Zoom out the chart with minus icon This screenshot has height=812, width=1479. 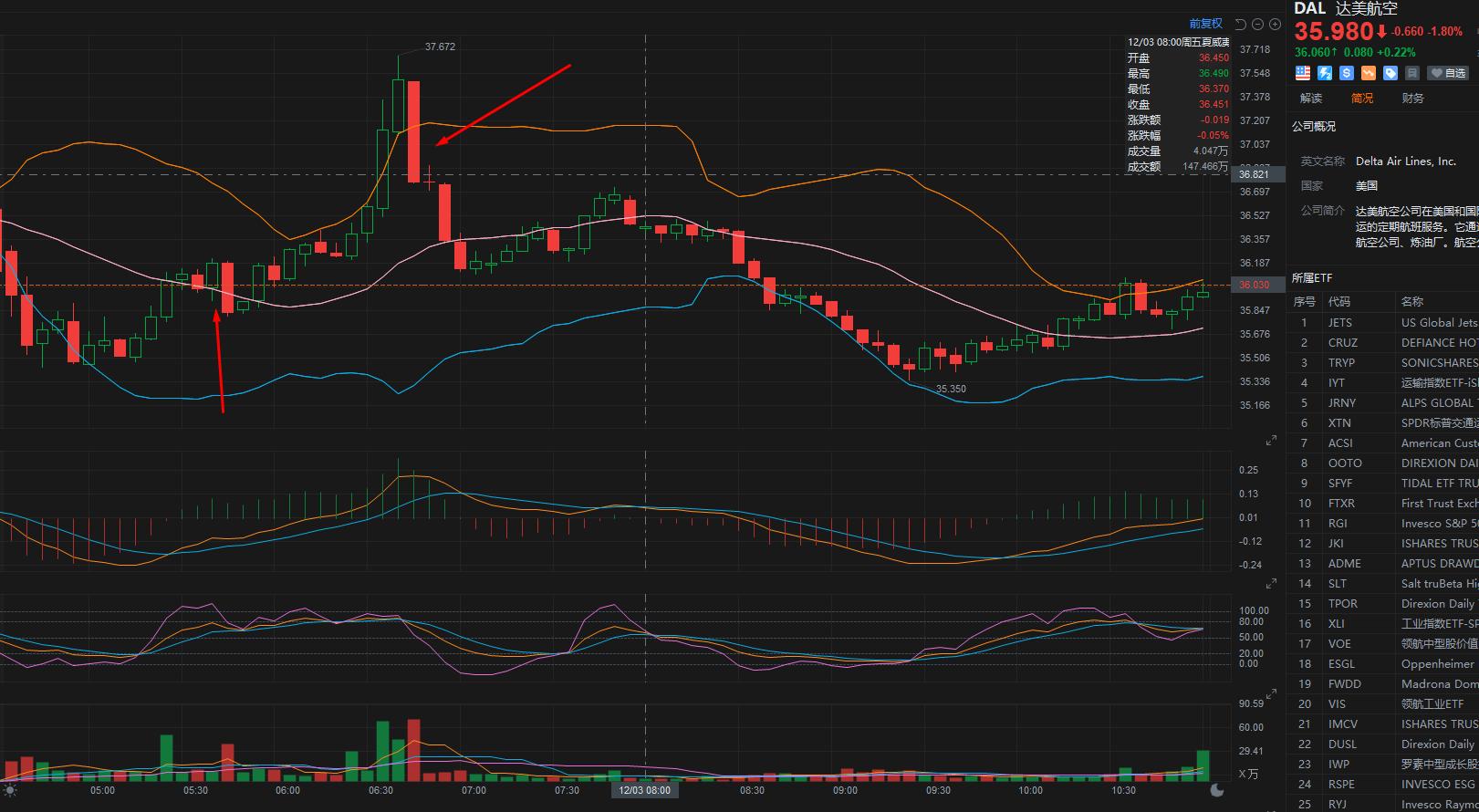point(1257,24)
